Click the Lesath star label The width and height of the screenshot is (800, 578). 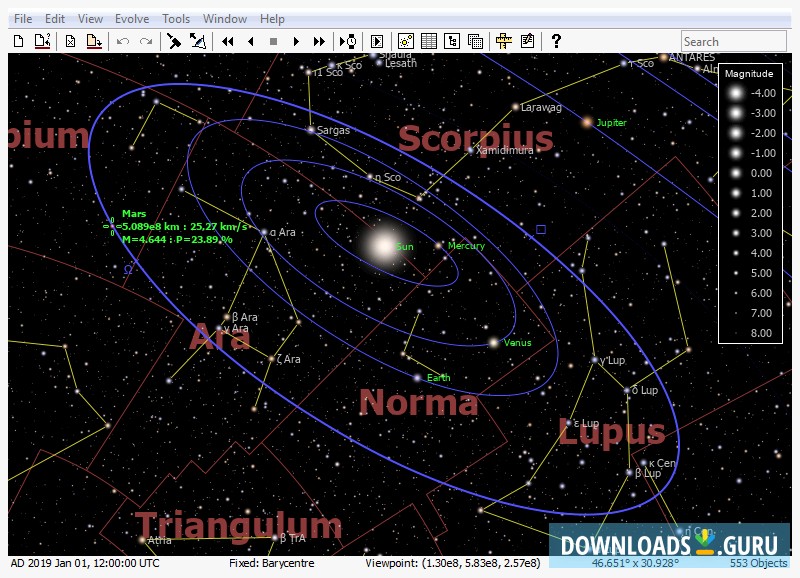tap(401, 63)
